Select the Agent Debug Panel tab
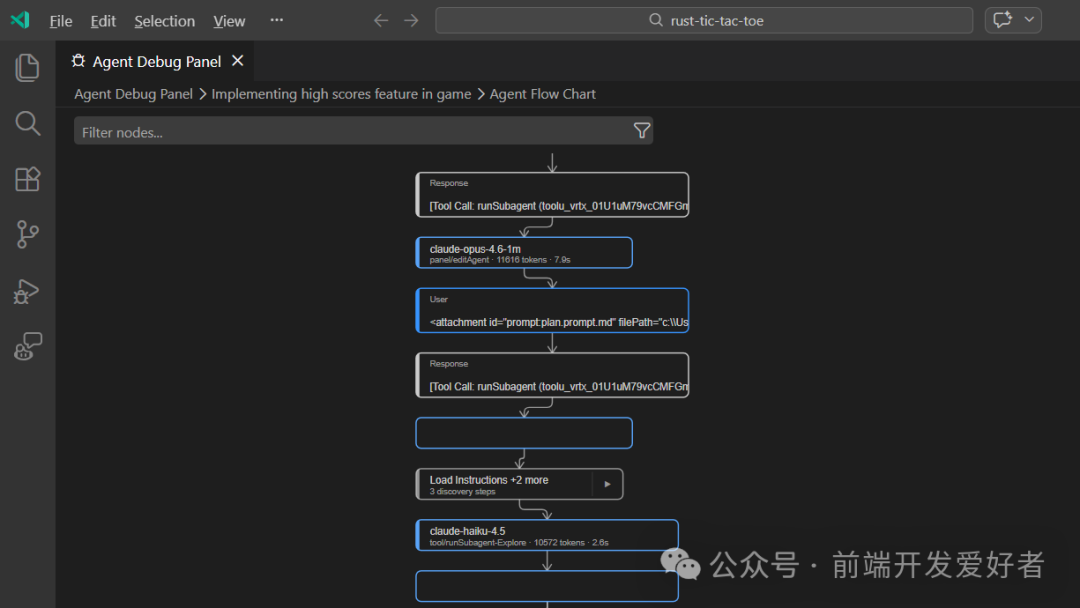Viewport: 1080px width, 608px height. (156, 62)
